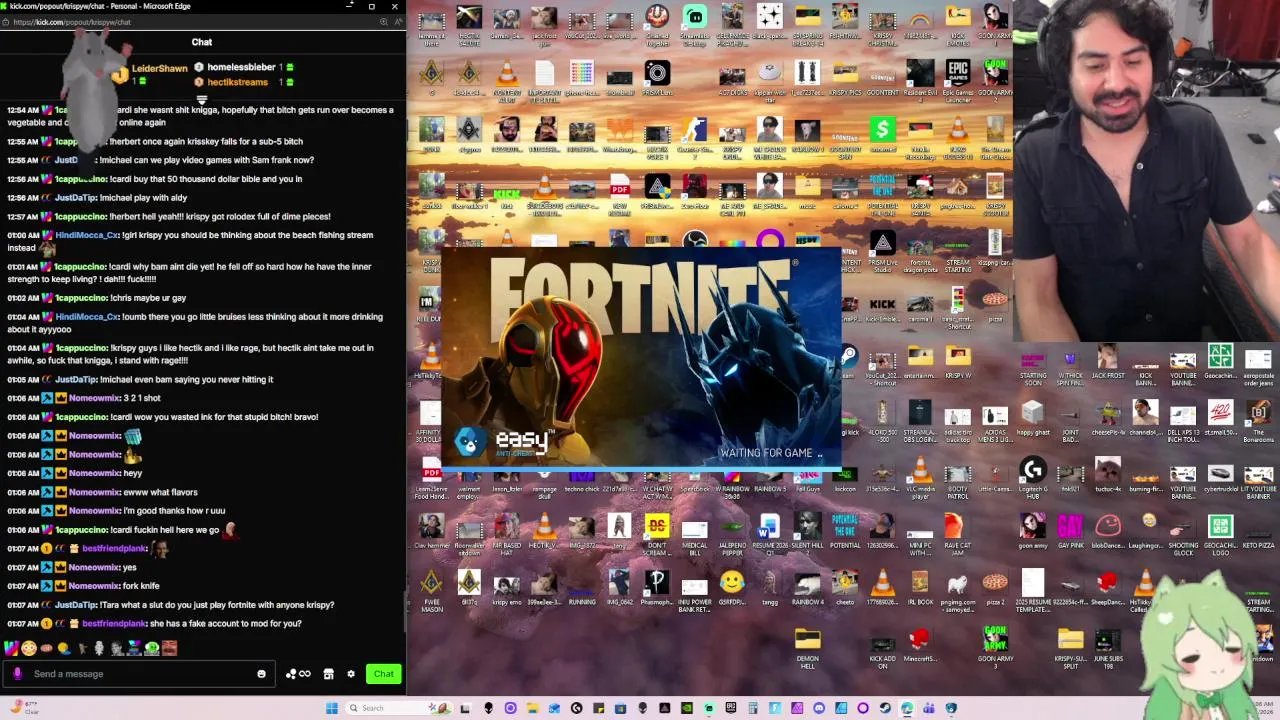The height and width of the screenshot is (720, 1280).
Task: Open chat settings gear icon
Action: (x=351, y=674)
